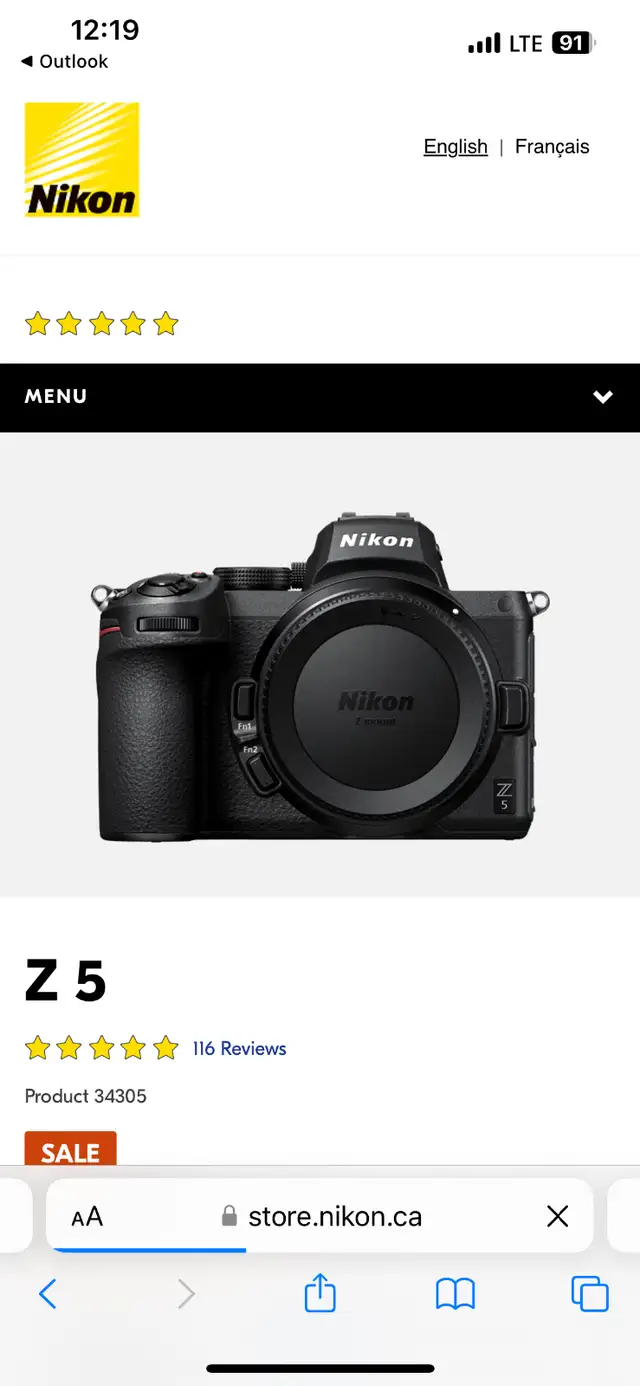Show open tabs overview icon
The width and height of the screenshot is (640, 1386).
pos(590,1294)
